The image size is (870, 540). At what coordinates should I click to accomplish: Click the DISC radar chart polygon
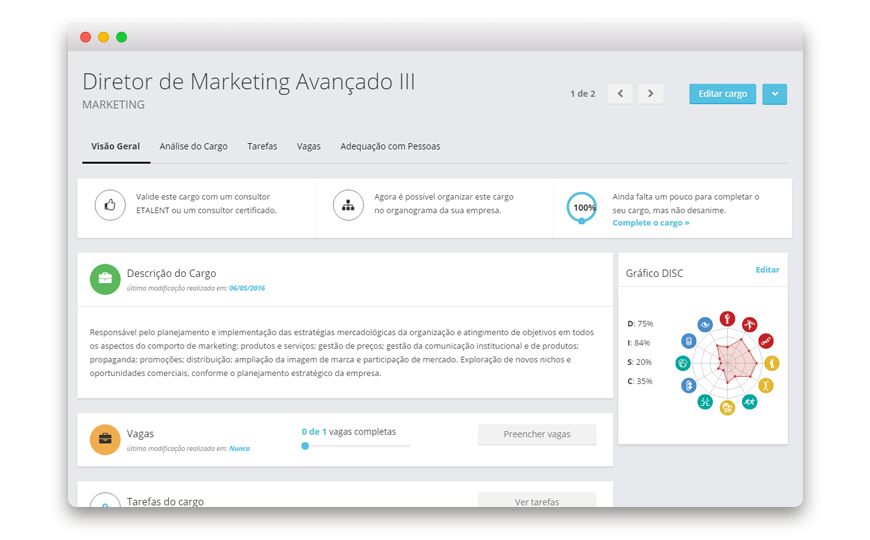tap(736, 361)
